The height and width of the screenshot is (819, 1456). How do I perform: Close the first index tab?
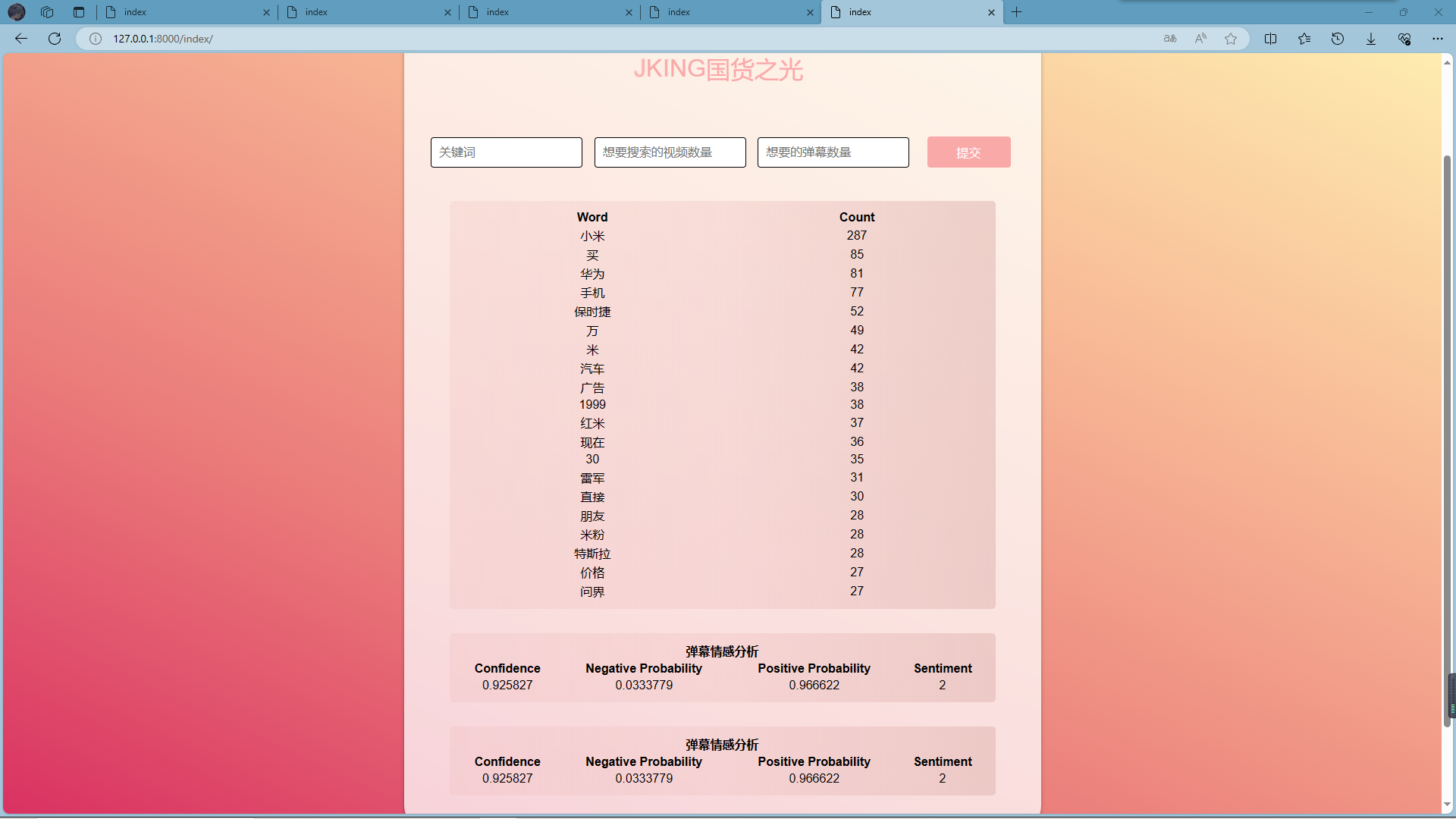[266, 12]
